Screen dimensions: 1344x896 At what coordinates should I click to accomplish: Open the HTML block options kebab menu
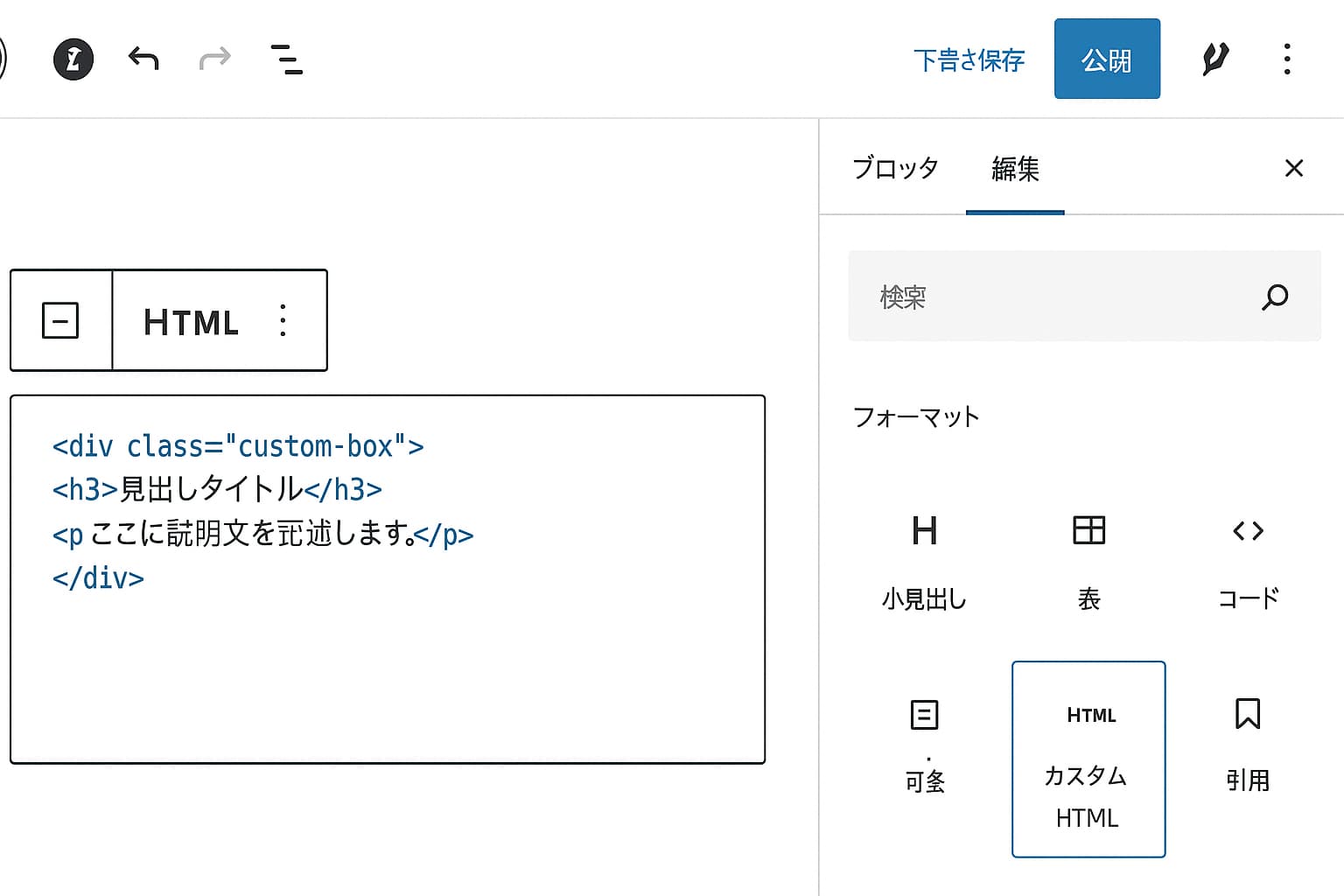tap(282, 320)
